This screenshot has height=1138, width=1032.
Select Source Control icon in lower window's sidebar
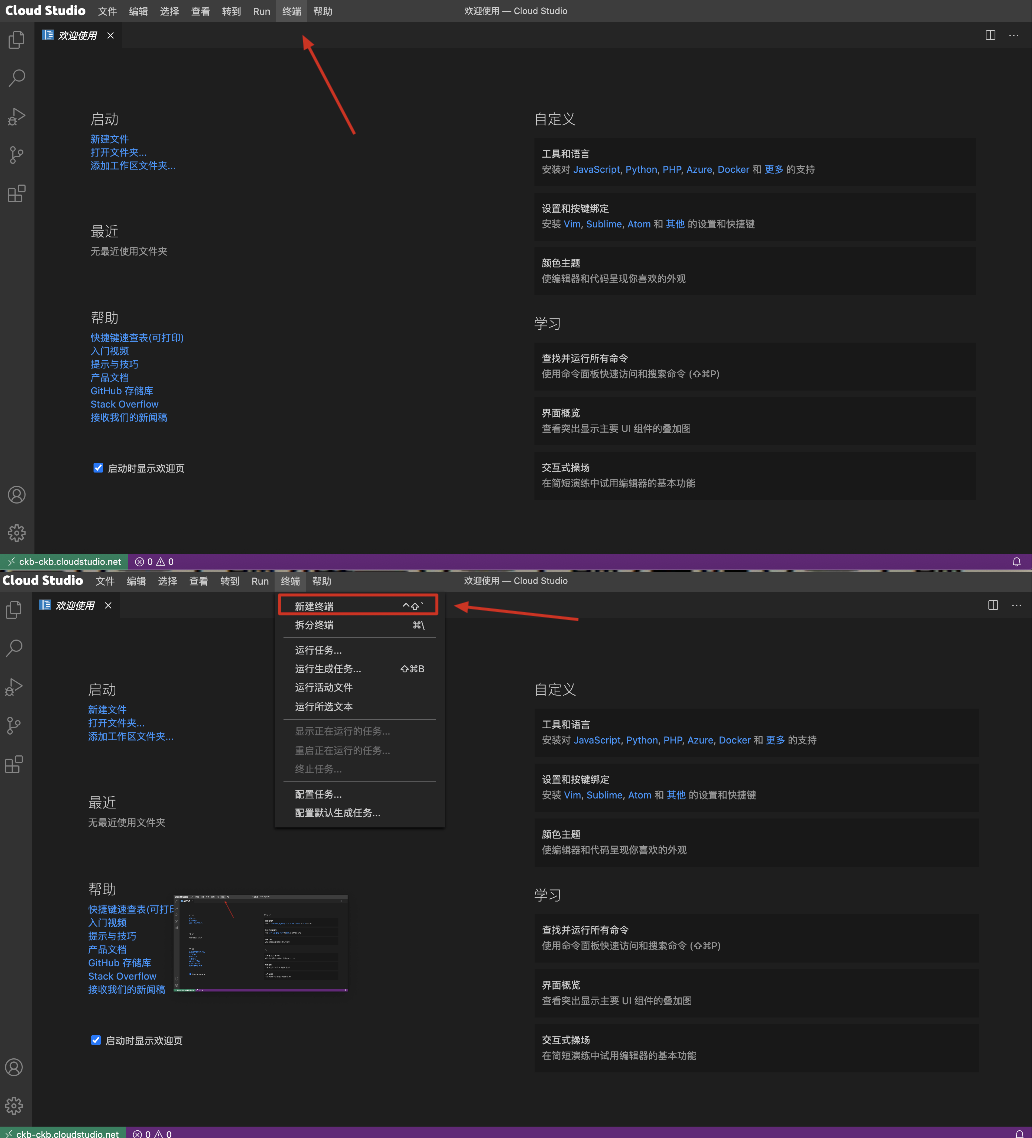[x=14, y=725]
